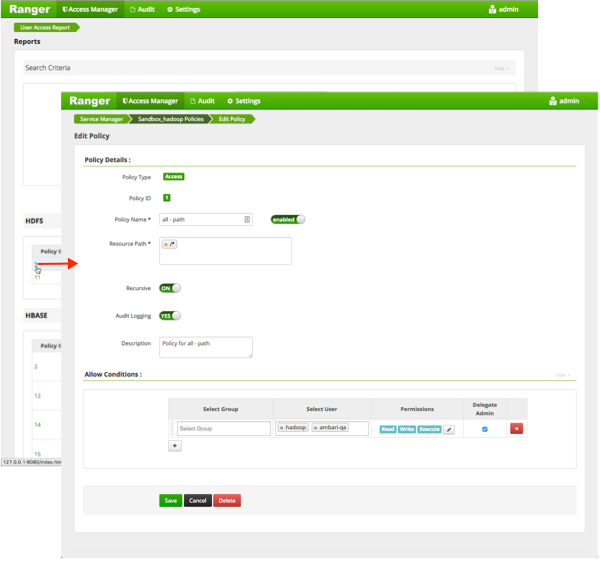Go to Settings in the foreground navigation bar
The height and width of the screenshot is (572, 600).
243,101
